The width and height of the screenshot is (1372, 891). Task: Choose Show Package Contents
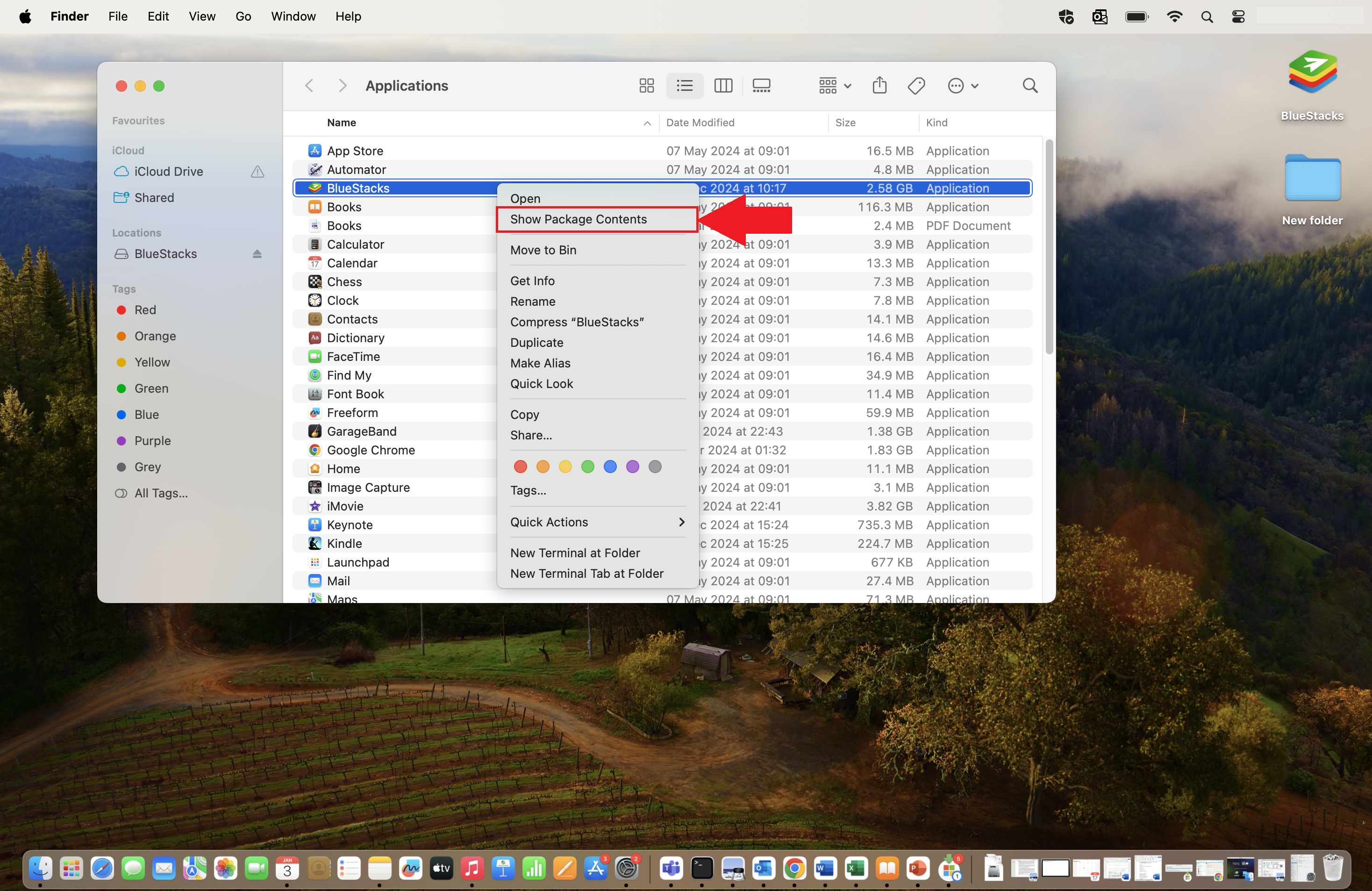[598, 219]
